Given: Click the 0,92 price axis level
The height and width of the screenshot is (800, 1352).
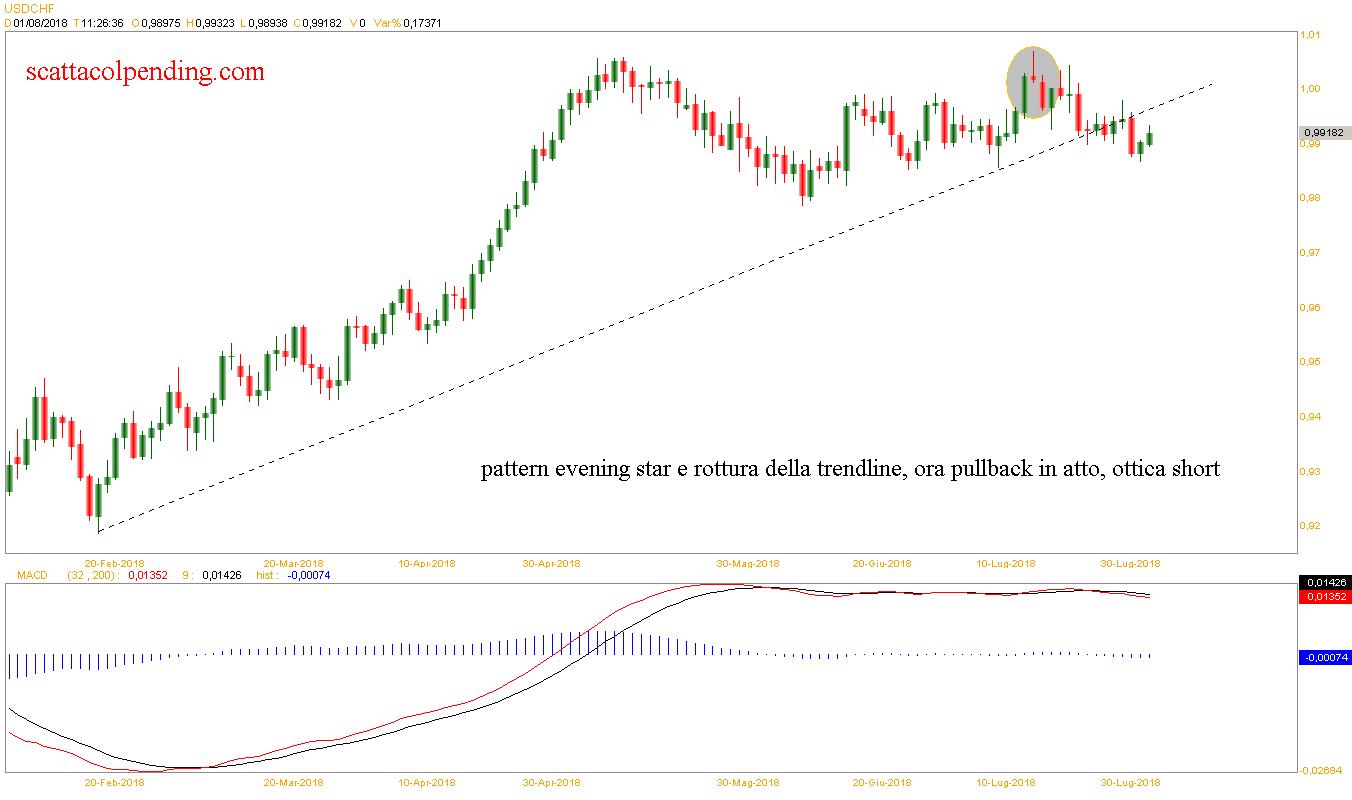Looking at the screenshot, I should [x=1309, y=525].
